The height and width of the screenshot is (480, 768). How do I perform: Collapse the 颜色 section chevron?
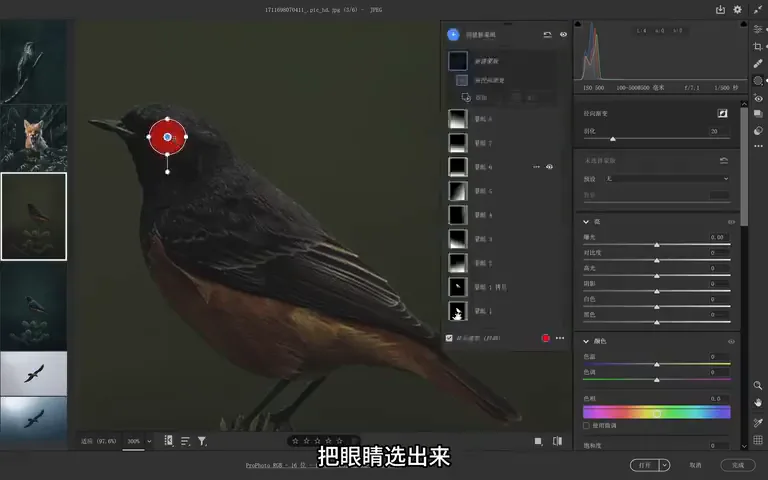[x=586, y=341]
